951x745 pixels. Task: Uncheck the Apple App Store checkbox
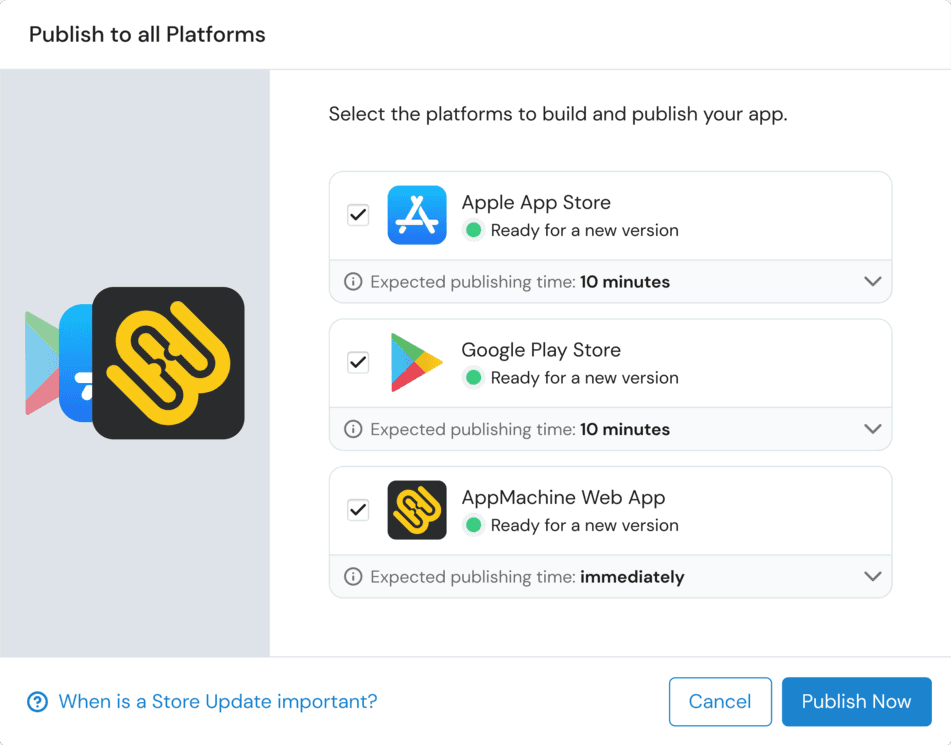point(357,214)
